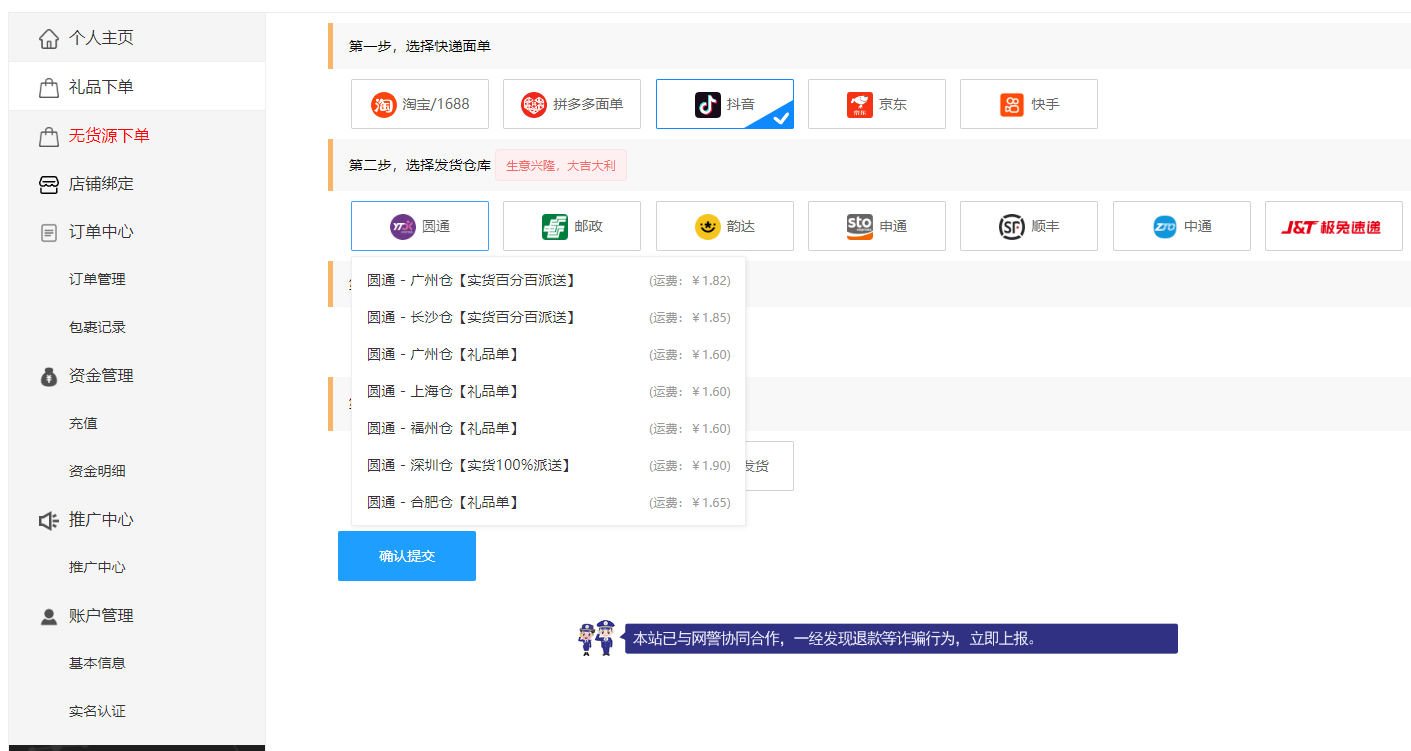Choose 圆通 - 广州仓【实货百分百派送】
This screenshot has height=751, width=1411.
pos(548,280)
